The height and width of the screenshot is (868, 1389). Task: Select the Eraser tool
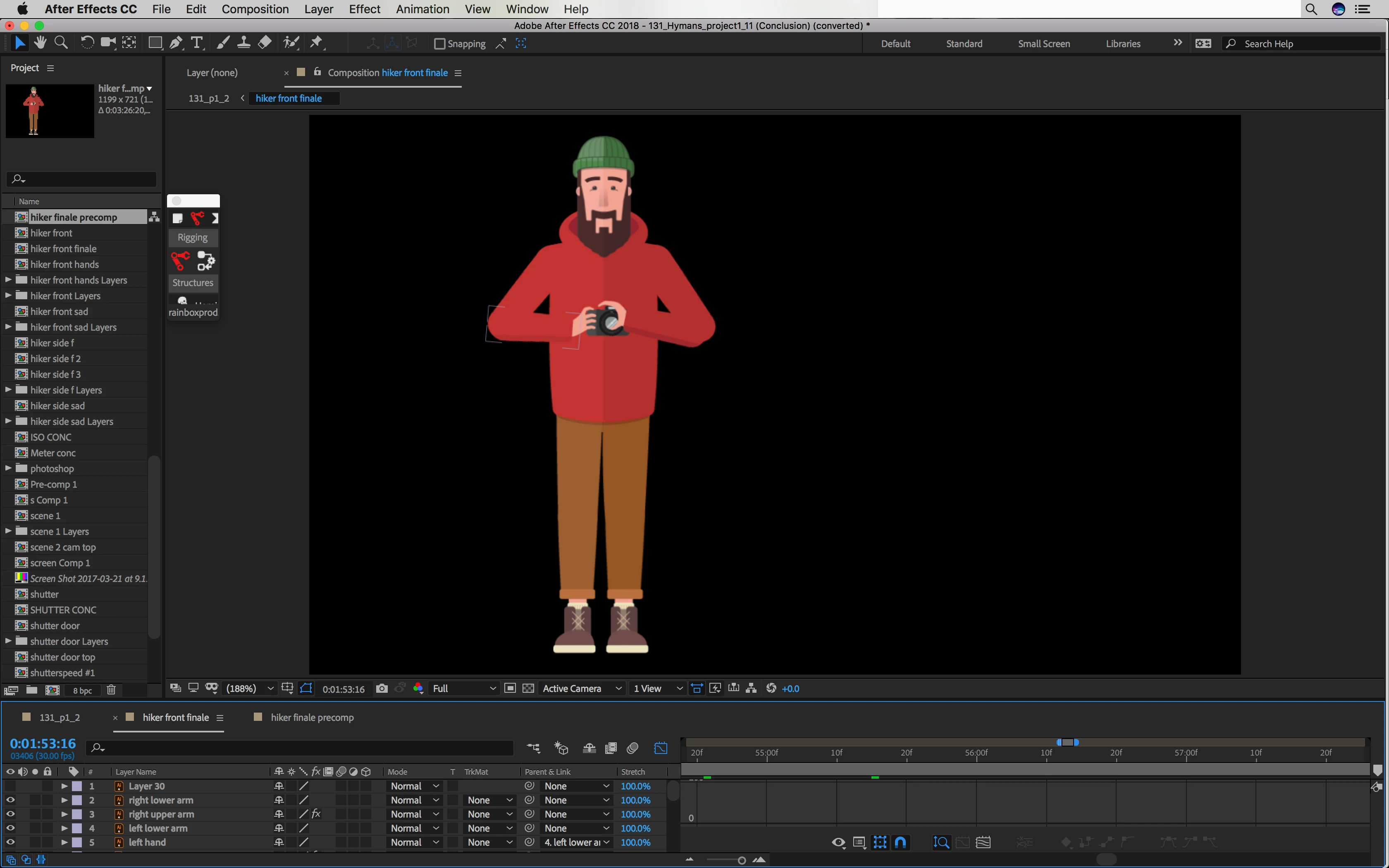pyautogui.click(x=265, y=43)
